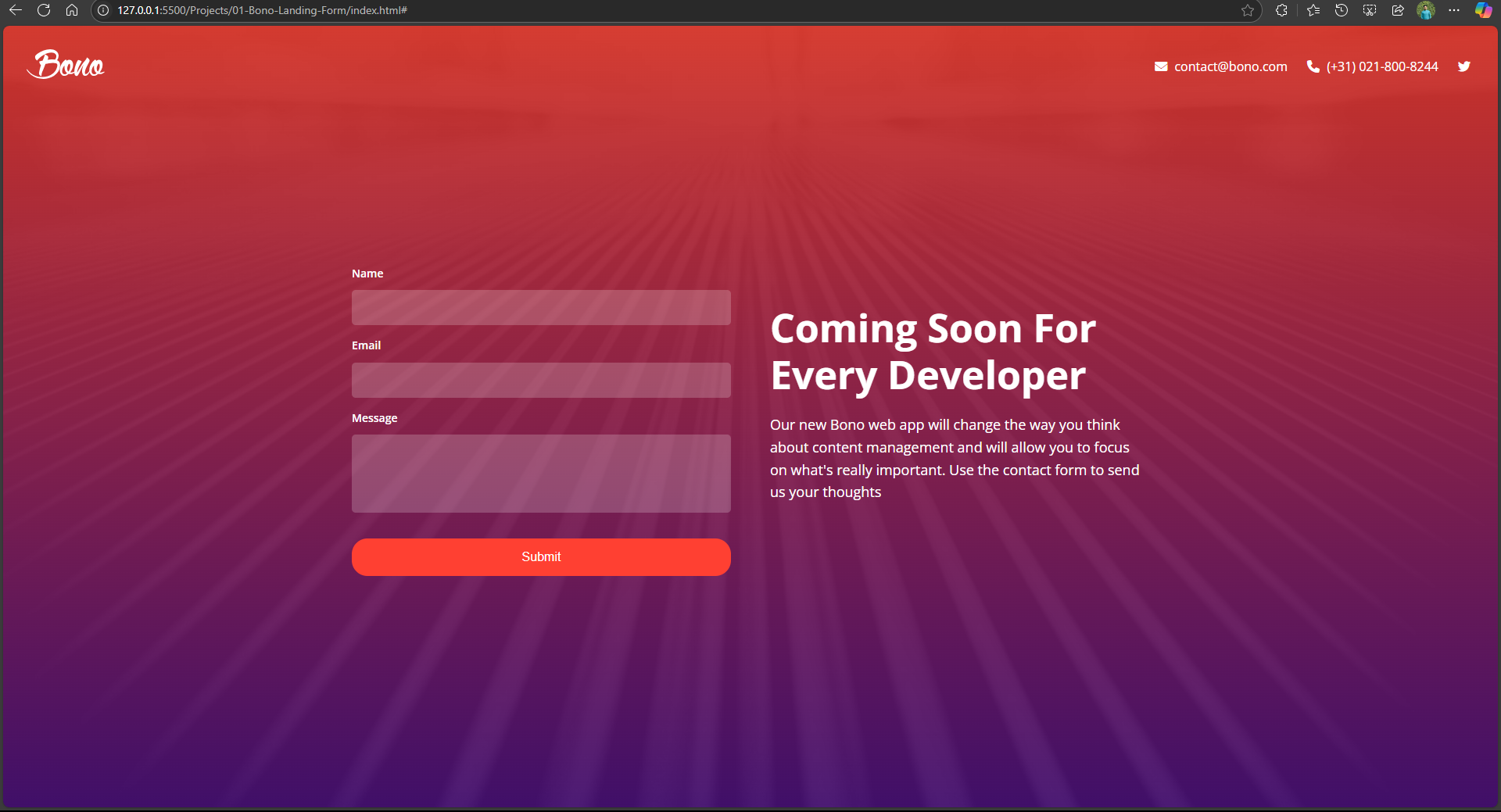Focus the Email input field
The height and width of the screenshot is (812, 1501).
541,380
